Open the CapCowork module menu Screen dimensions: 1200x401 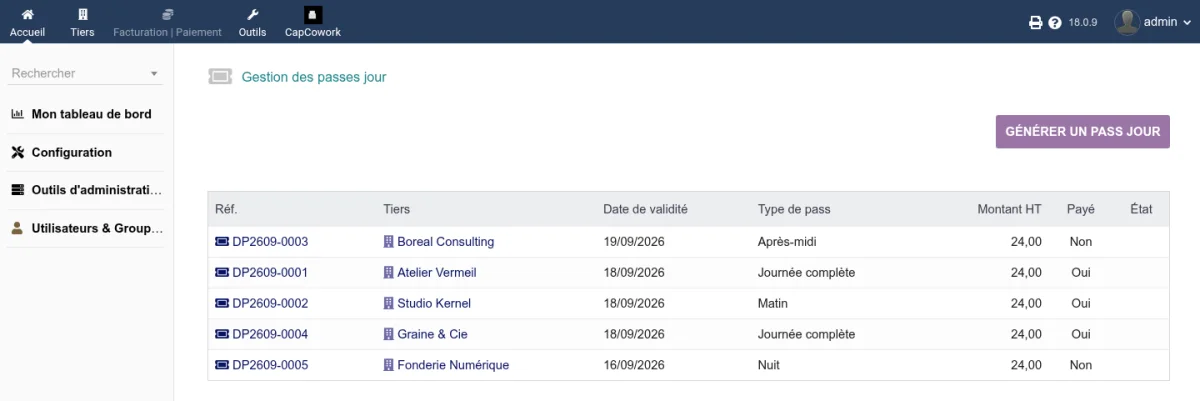[313, 22]
